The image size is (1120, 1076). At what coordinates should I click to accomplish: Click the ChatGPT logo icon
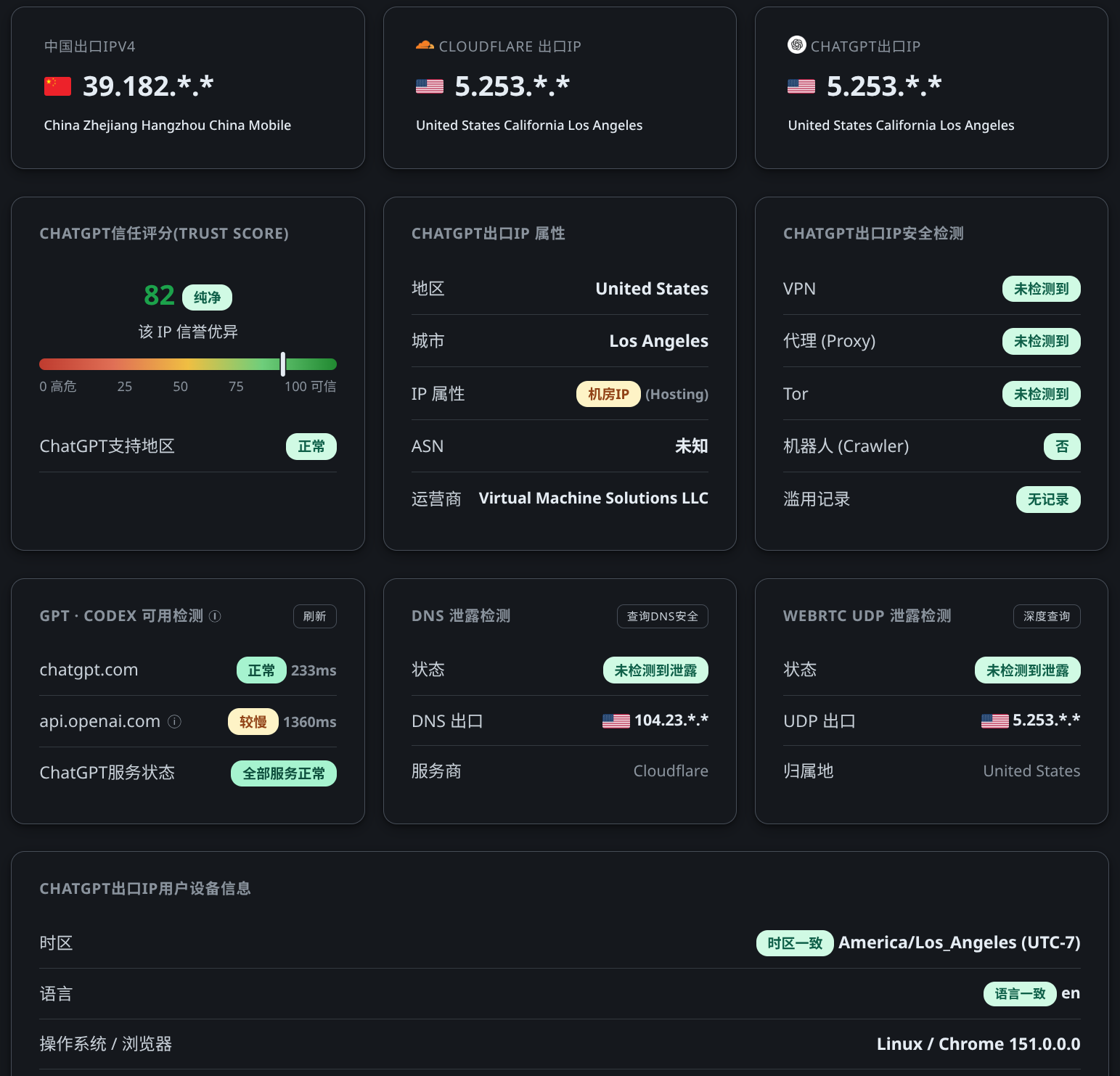[797, 45]
